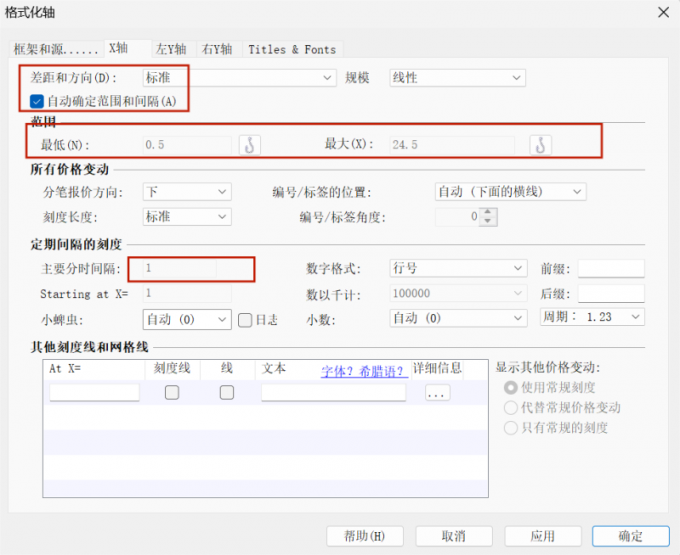Click the lock icon beside 最低 field
This screenshot has height=555, width=680.
pyautogui.click(x=250, y=145)
